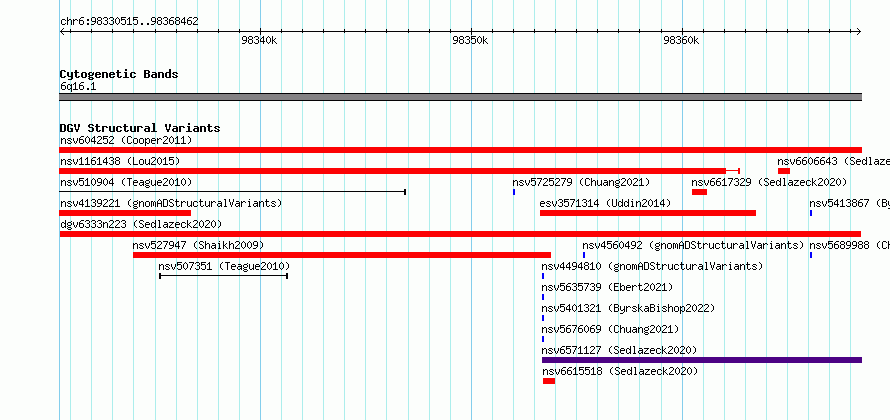Click the small red nsv6615518 bar
Image resolution: width=890 pixels, height=420 pixels.
548,381
